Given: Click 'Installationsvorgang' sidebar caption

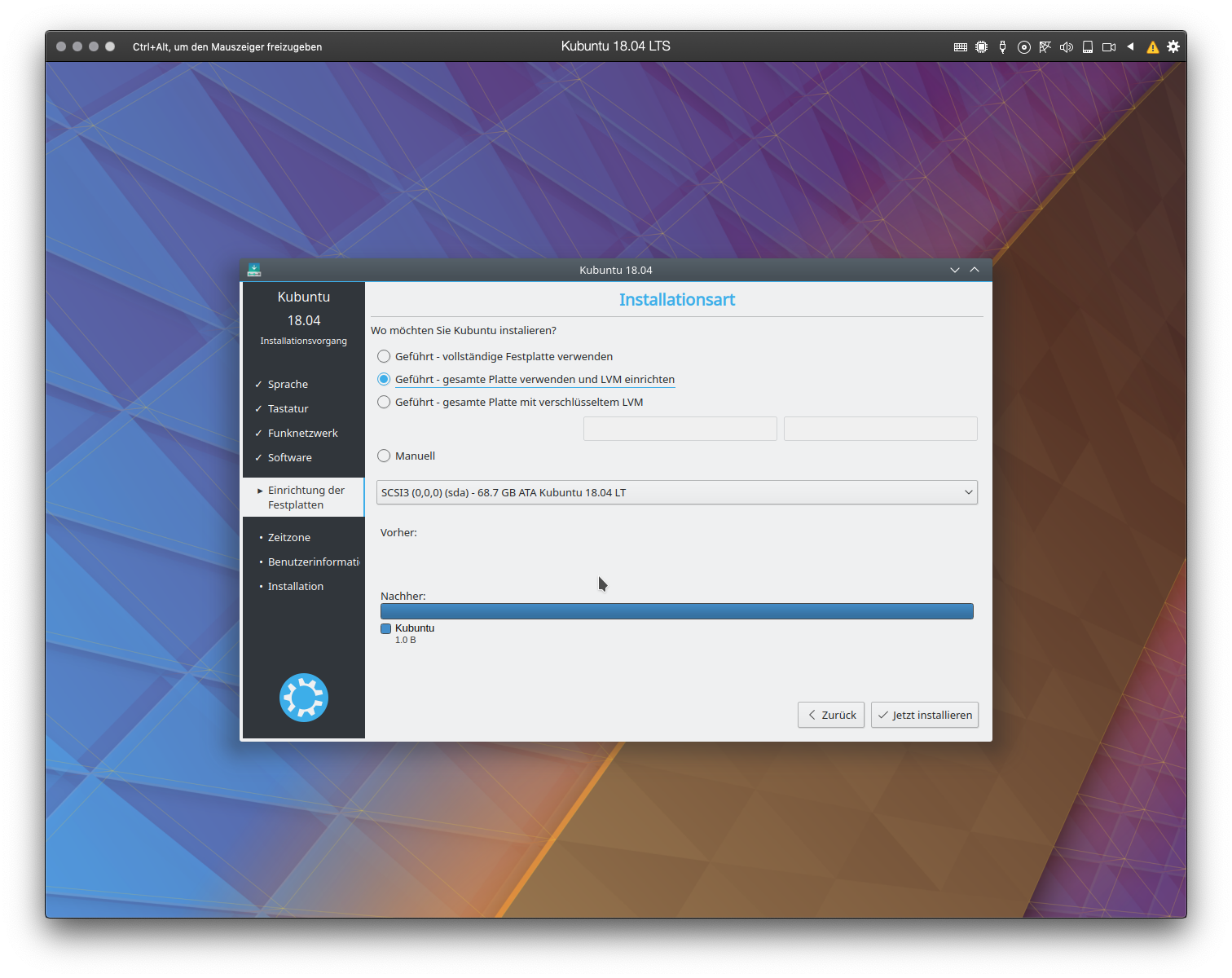Looking at the screenshot, I should (304, 341).
